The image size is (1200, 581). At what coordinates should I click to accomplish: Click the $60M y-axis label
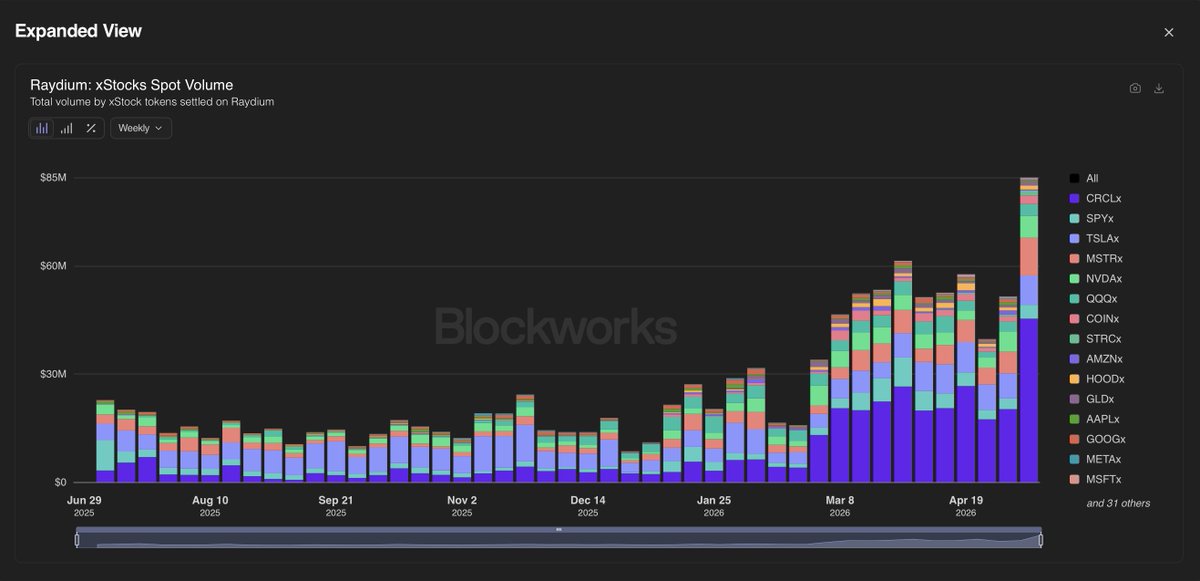[53, 267]
